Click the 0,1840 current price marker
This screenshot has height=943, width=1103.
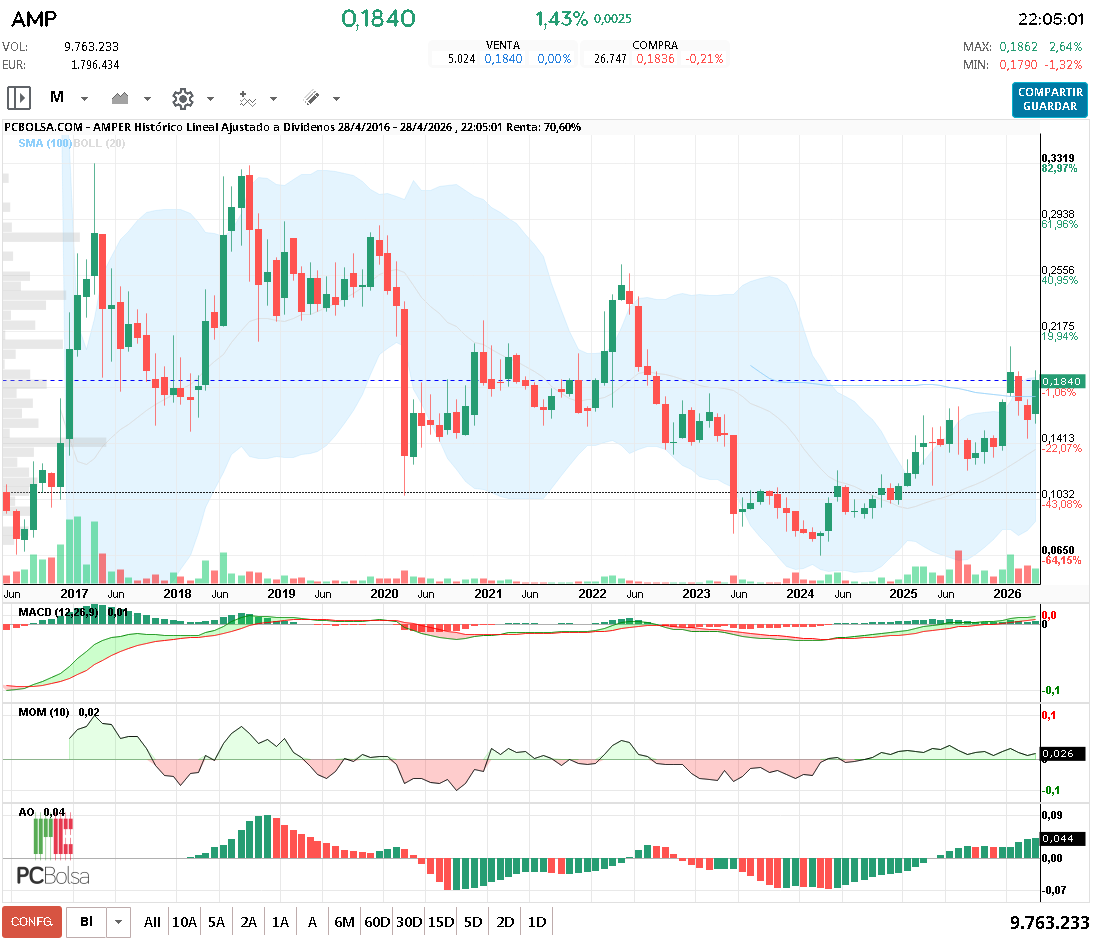tap(1062, 382)
